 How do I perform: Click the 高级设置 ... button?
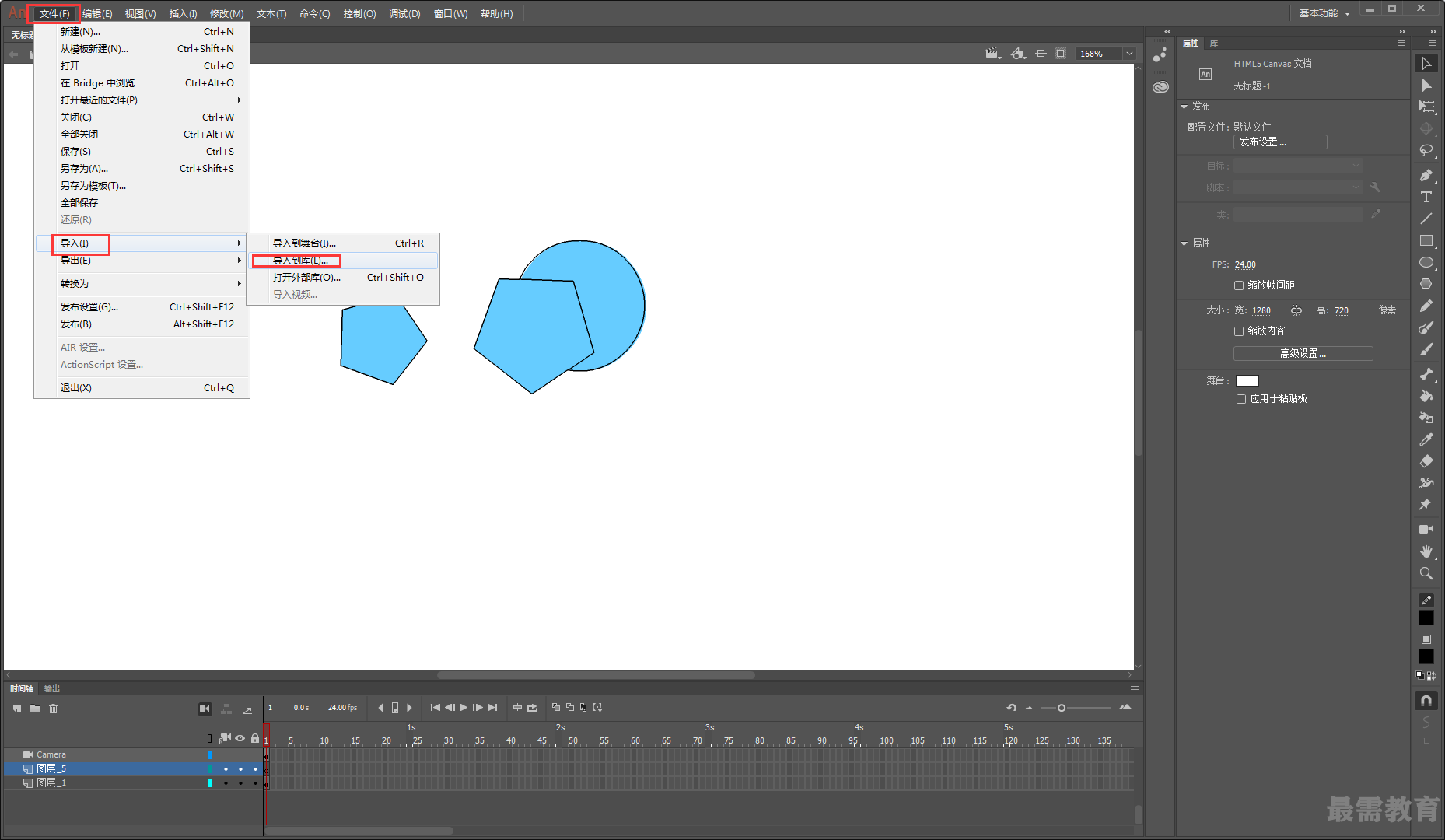point(1303,354)
